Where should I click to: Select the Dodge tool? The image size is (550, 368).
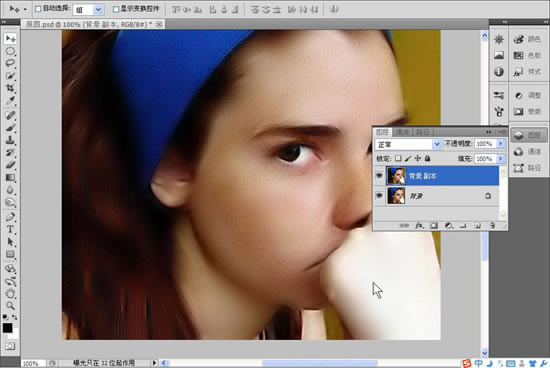pyautogui.click(x=10, y=202)
